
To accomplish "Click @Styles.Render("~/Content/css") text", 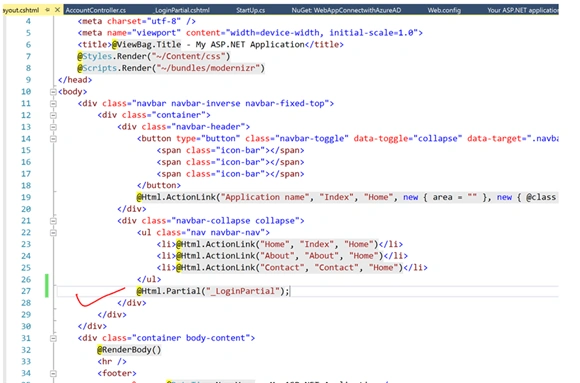I will pos(154,56).
